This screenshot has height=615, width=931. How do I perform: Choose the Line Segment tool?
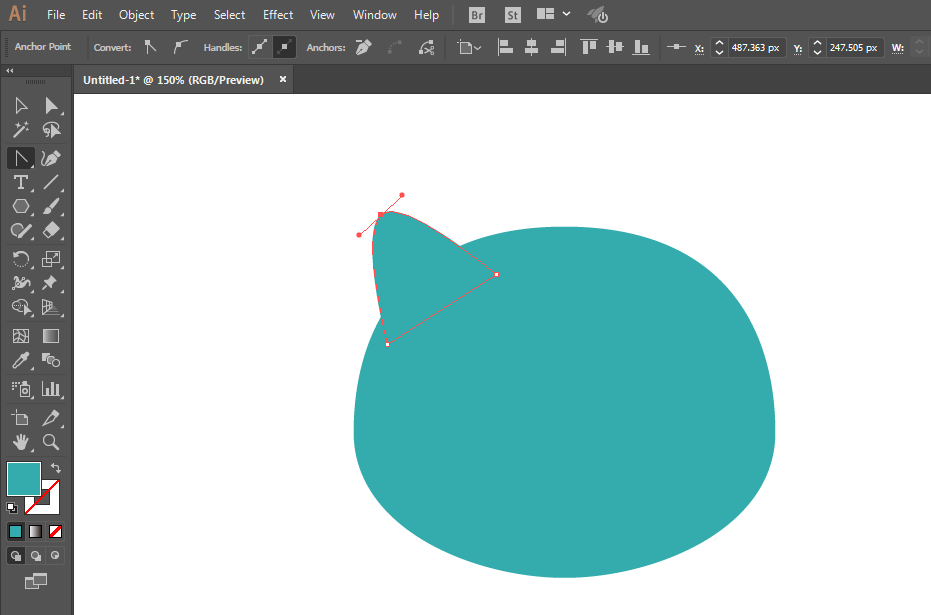[x=51, y=182]
